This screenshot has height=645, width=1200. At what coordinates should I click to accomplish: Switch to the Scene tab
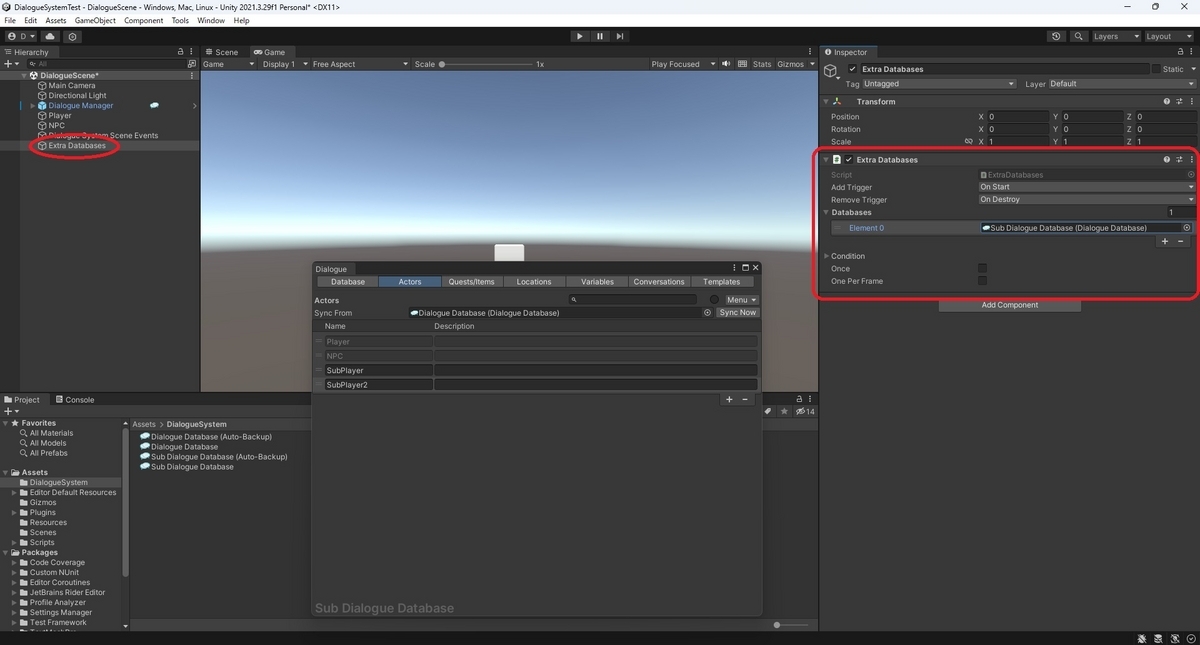222,52
